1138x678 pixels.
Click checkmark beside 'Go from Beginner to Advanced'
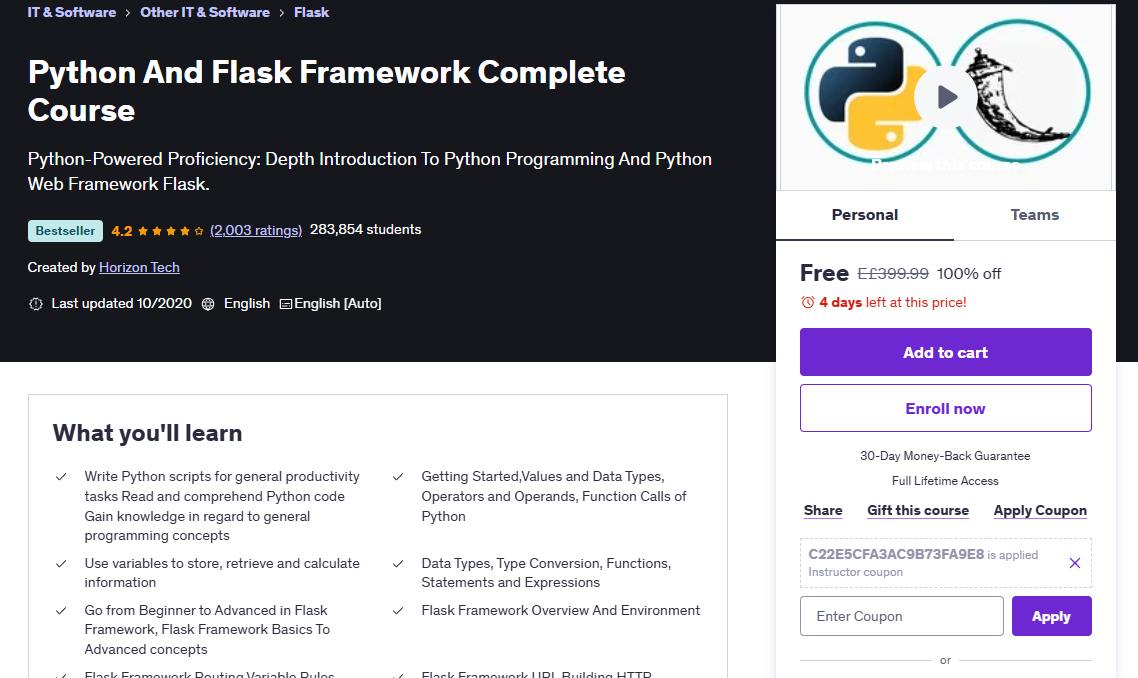pyautogui.click(x=62, y=610)
